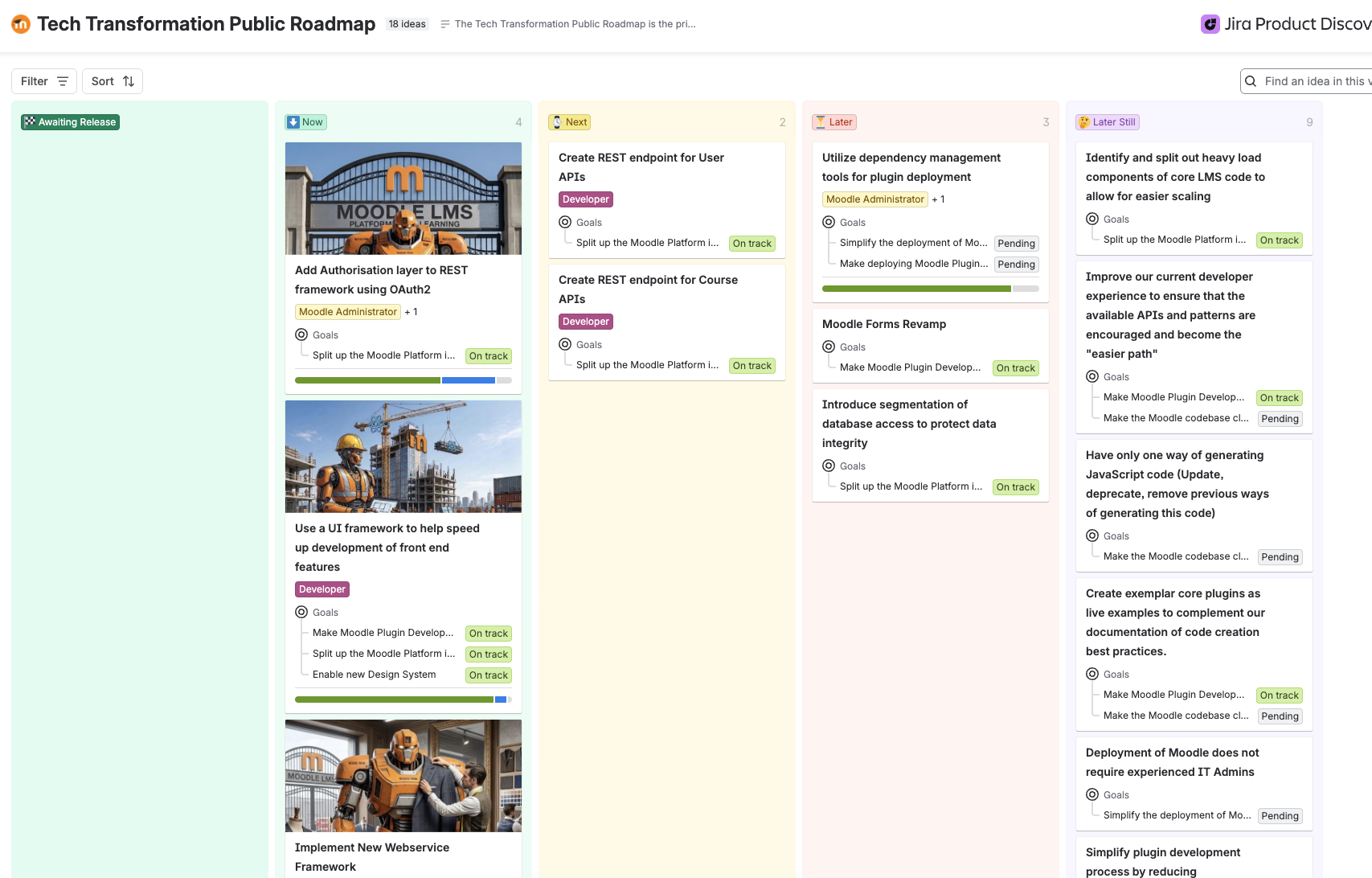Click Pending badge on Deployment of Moodle card
Screen dimensions: 1372x878
pyautogui.click(x=1280, y=816)
